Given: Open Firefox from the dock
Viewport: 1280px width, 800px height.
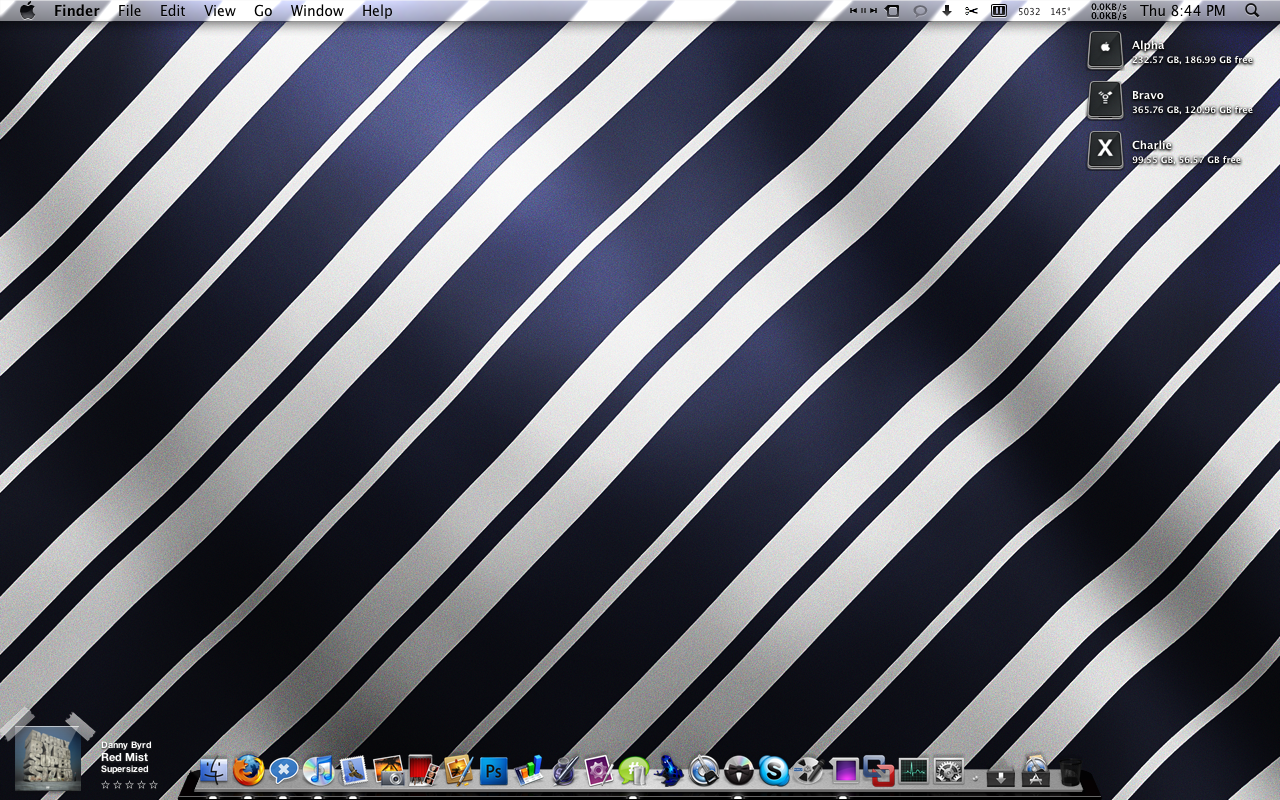Looking at the screenshot, I should click(x=249, y=770).
